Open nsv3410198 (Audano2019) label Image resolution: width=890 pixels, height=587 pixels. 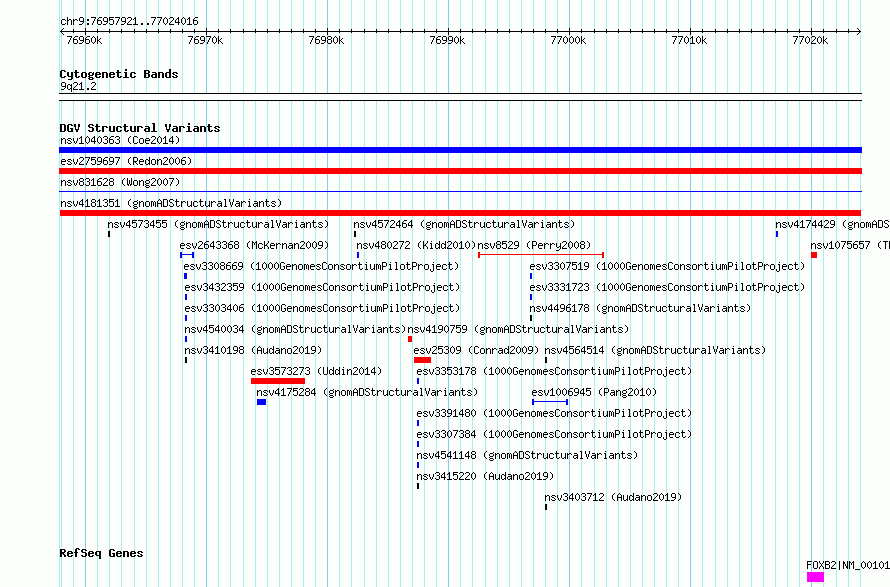pos(253,350)
